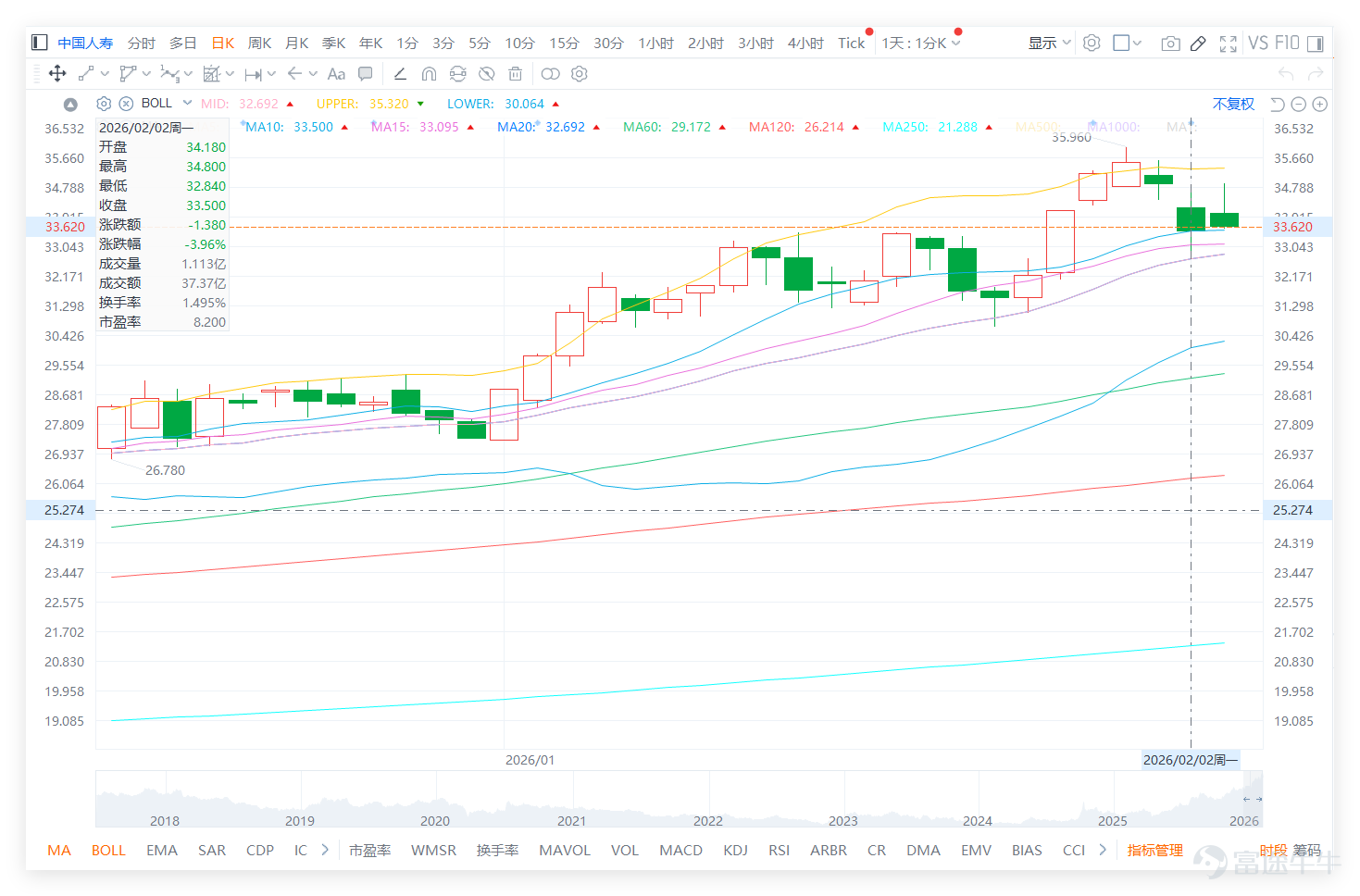Switch to 分时 intraday view
Viewport: 1360px width, 896px height.
142,43
